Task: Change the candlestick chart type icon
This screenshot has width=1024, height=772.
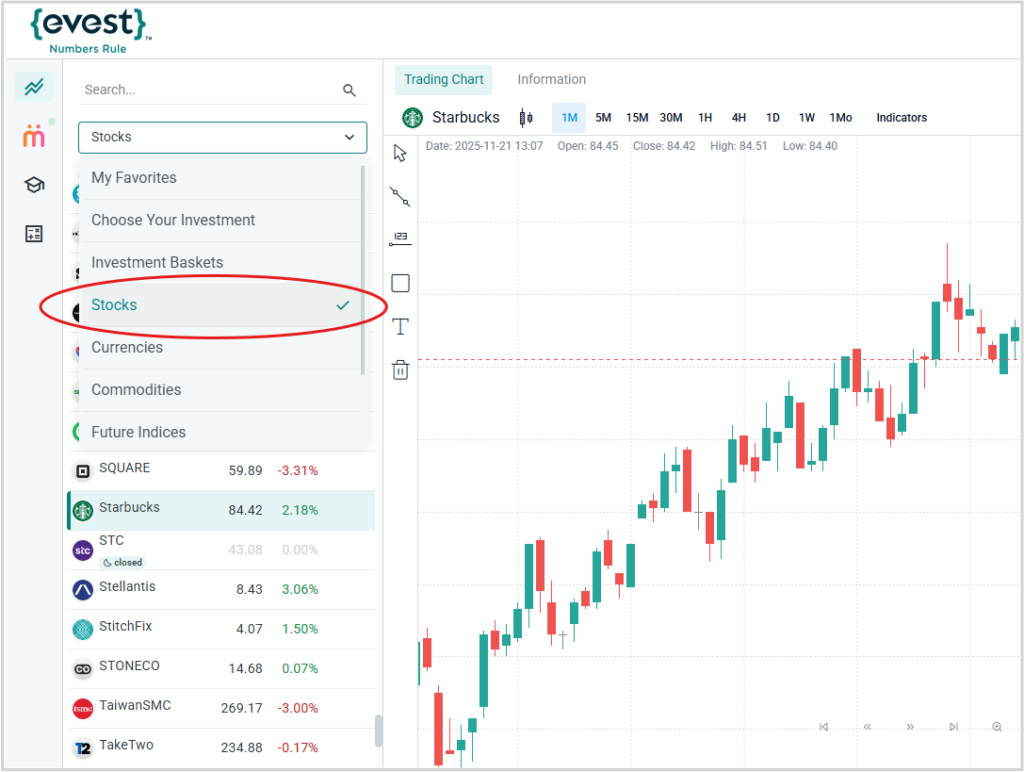Action: [526, 118]
